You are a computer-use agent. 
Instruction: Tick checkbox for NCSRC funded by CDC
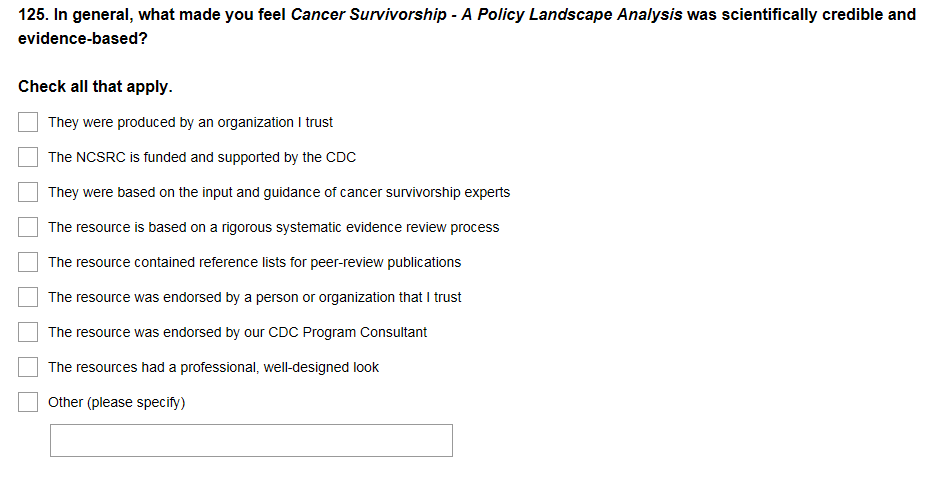coord(29,157)
